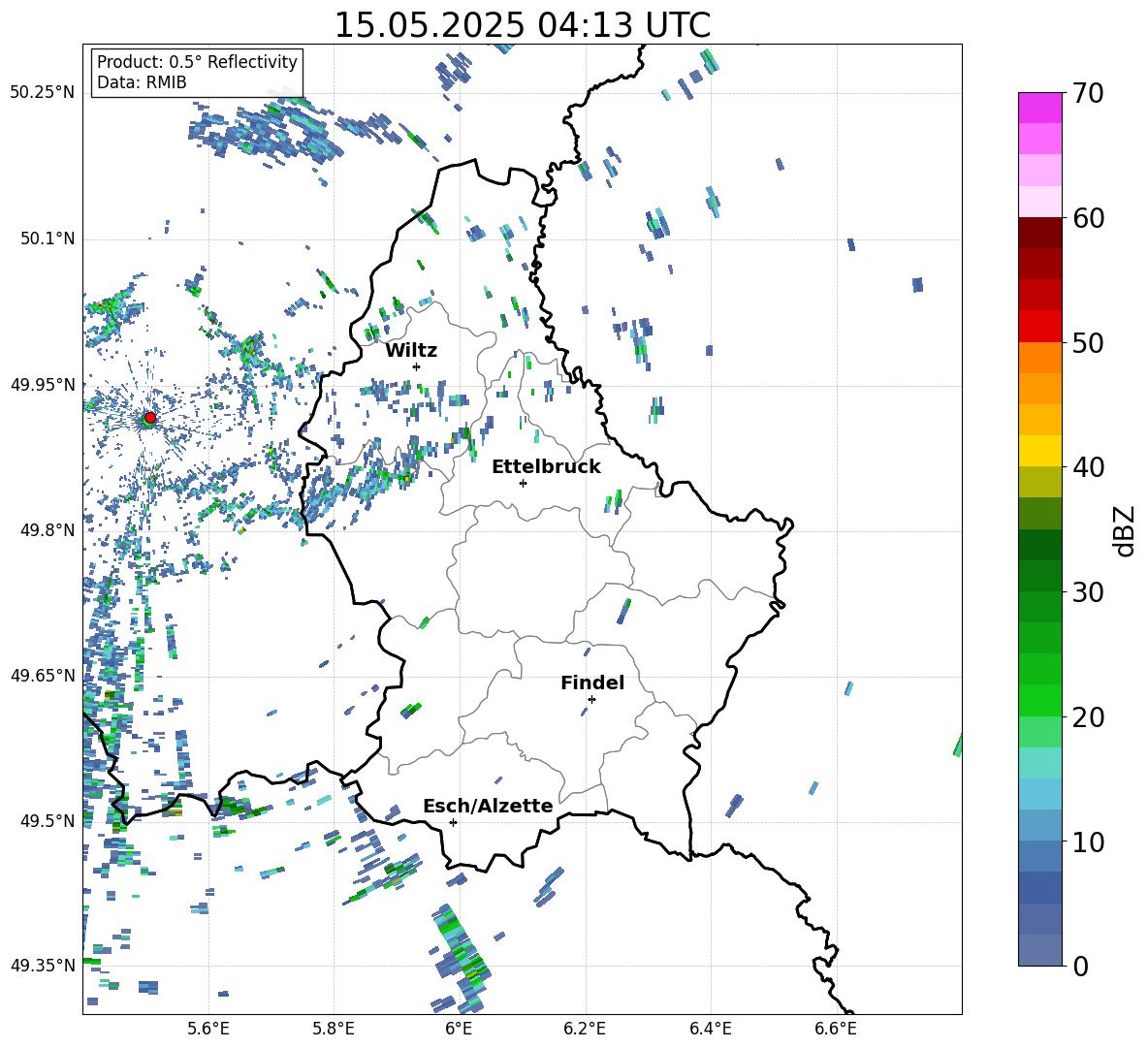1148x1048 pixels.
Task: Click the 5.8°E longitude label
Action: click(x=334, y=1029)
